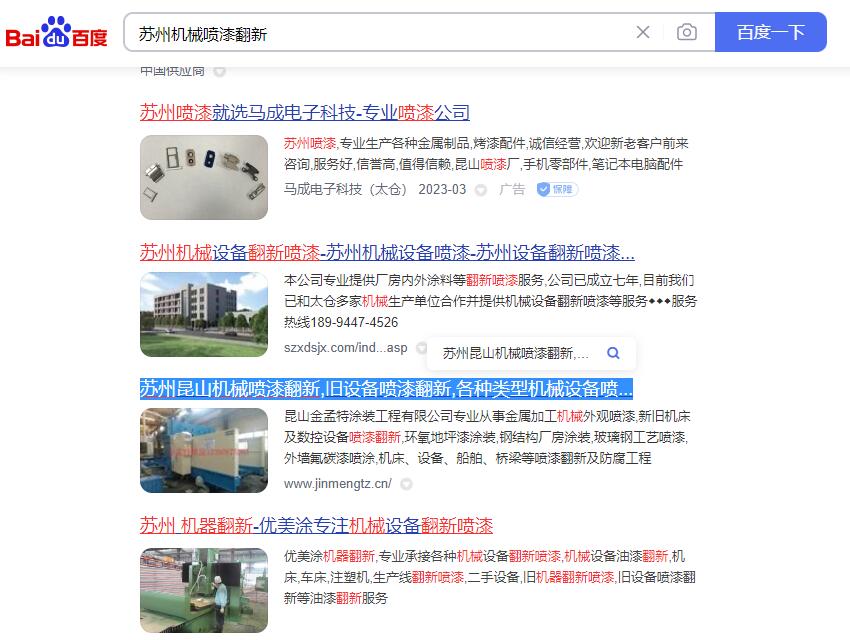Image resolution: width=850 pixels, height=640 pixels.
Task: Open 苏州喷漆就选马成电子科技 result title
Action: pos(305,113)
